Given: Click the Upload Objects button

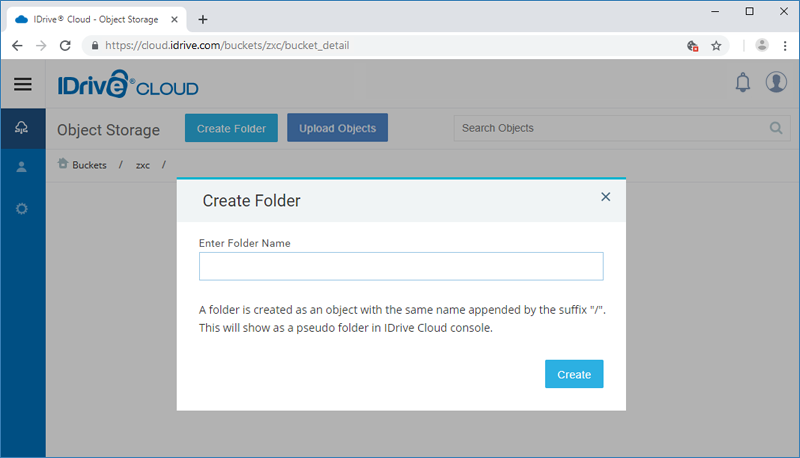Looking at the screenshot, I should coord(337,128).
